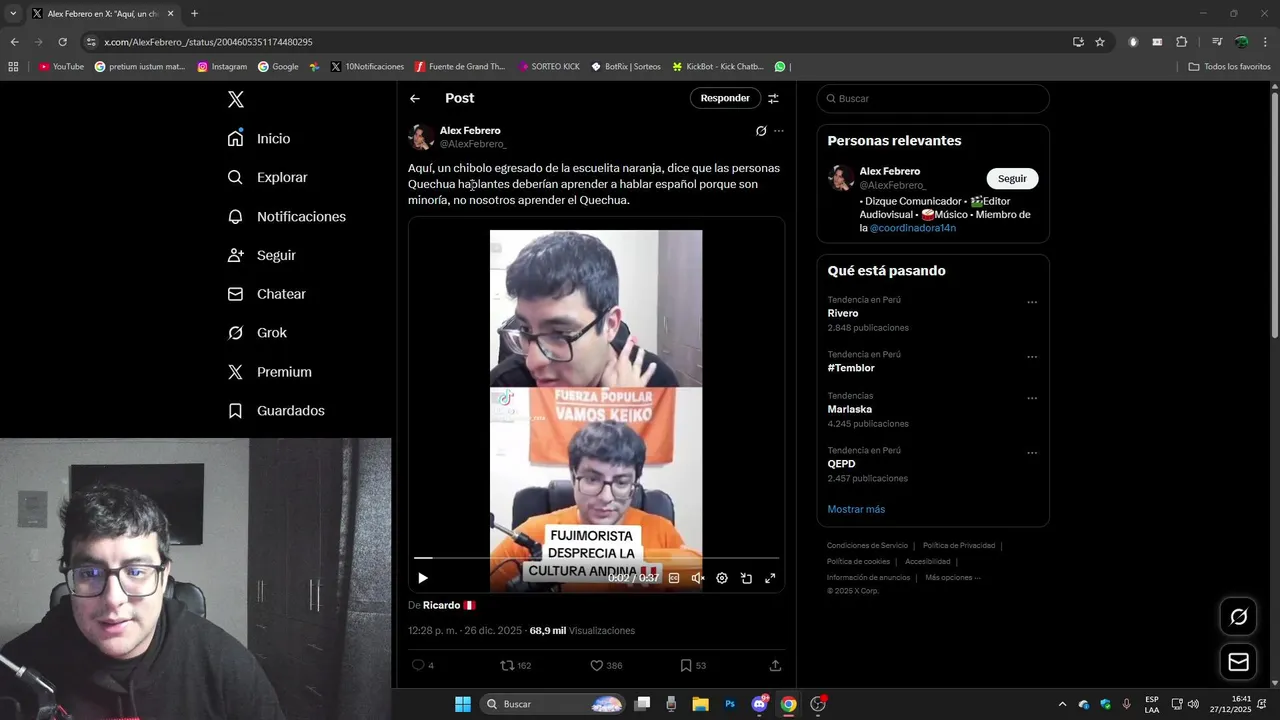Screen dimensions: 1280x720
Task: Open Guardados bookmarks in the sidebar
Action: 276,411
